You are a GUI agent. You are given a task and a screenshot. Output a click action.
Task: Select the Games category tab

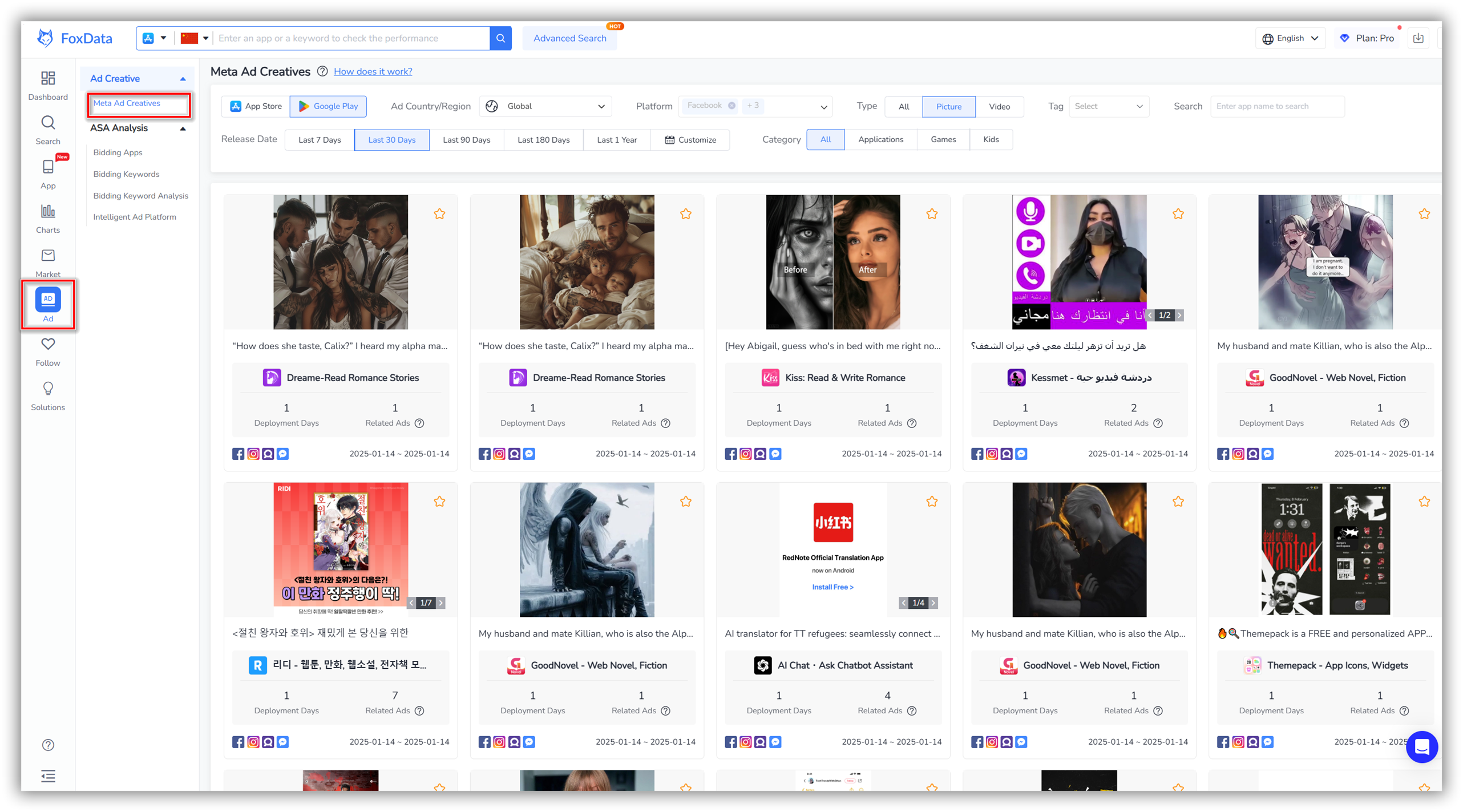[x=943, y=139]
